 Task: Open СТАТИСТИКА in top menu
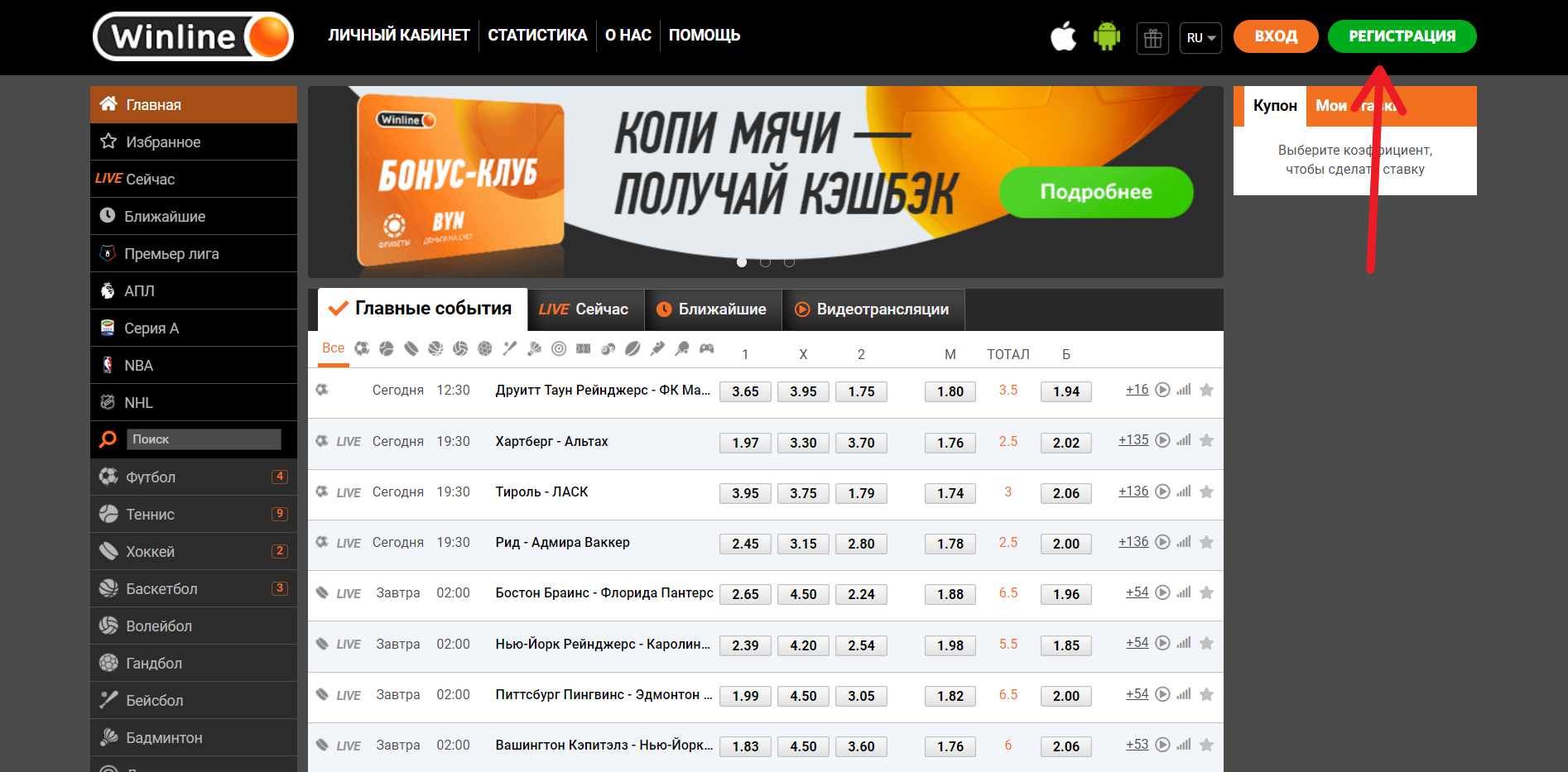click(x=537, y=36)
